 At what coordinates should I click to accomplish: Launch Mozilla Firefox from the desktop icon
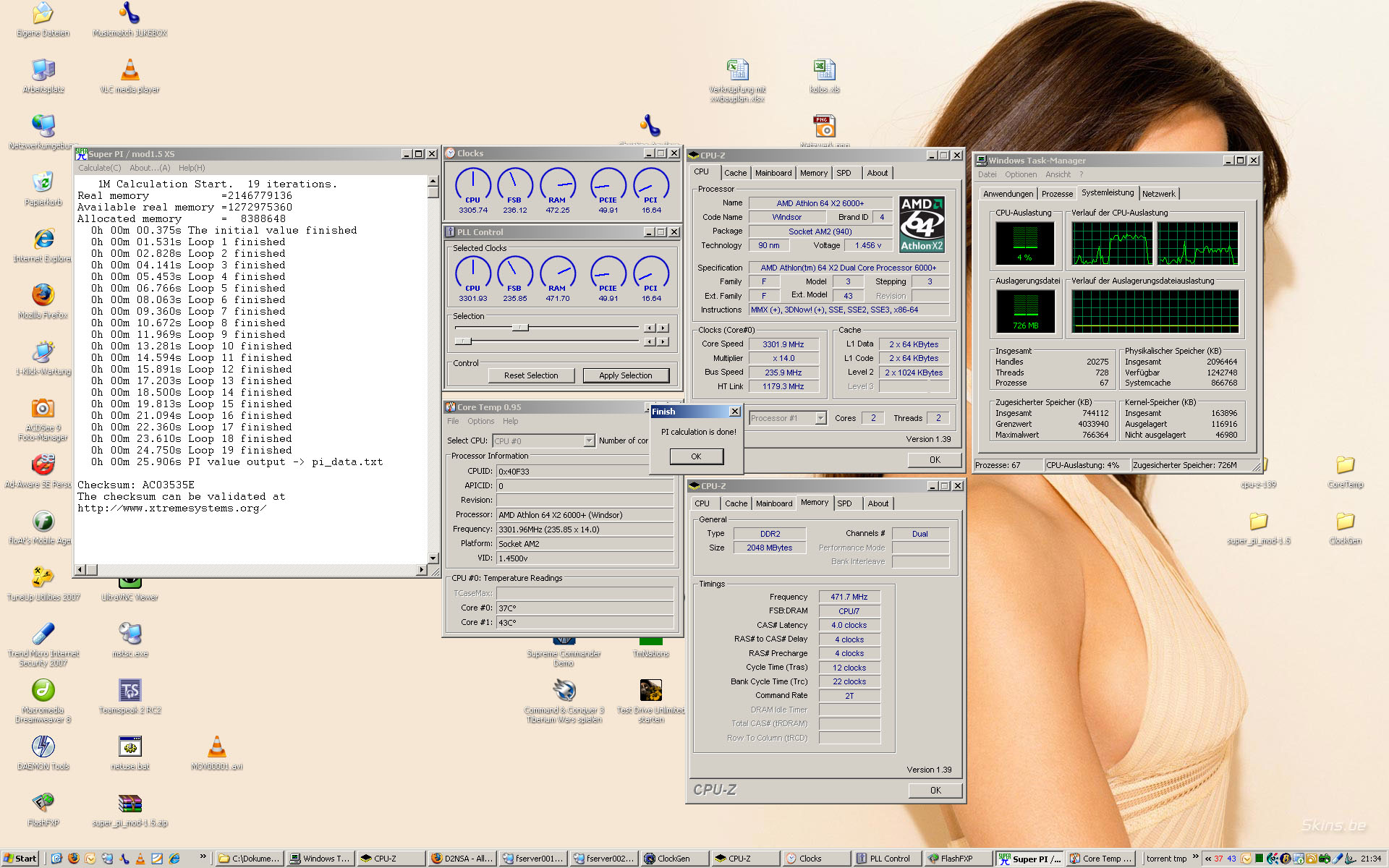click(43, 302)
